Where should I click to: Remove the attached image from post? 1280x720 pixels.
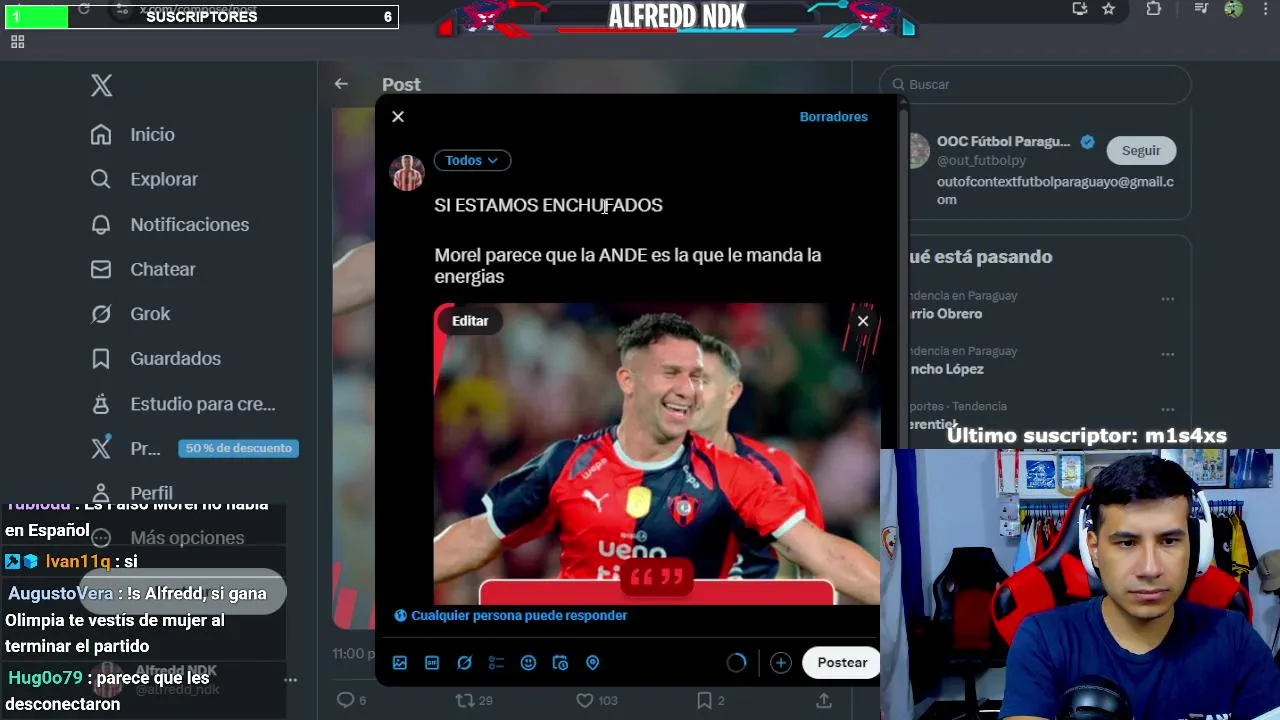point(863,321)
